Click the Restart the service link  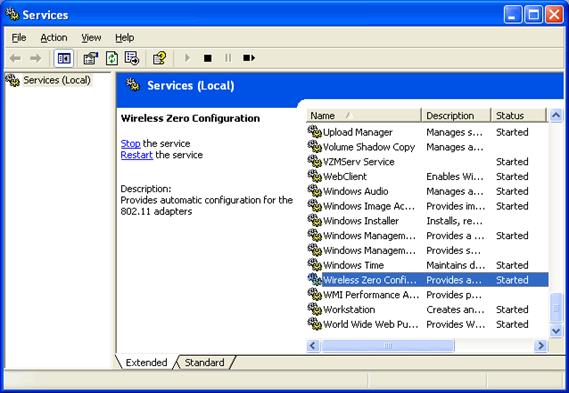tap(136, 155)
